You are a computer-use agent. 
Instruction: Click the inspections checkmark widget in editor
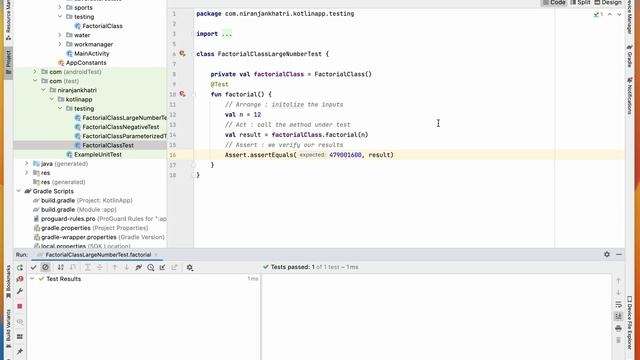coord(598,14)
